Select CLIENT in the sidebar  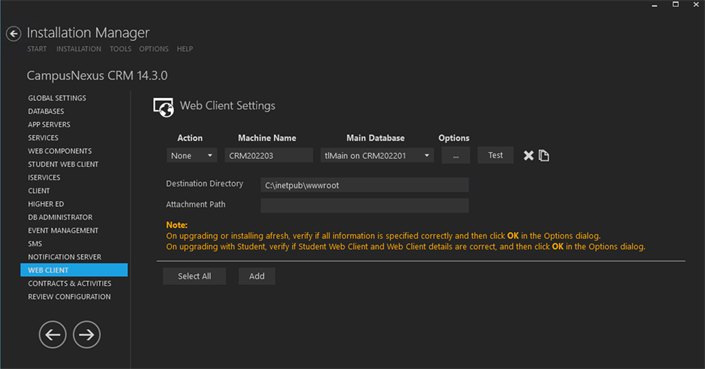tap(39, 191)
